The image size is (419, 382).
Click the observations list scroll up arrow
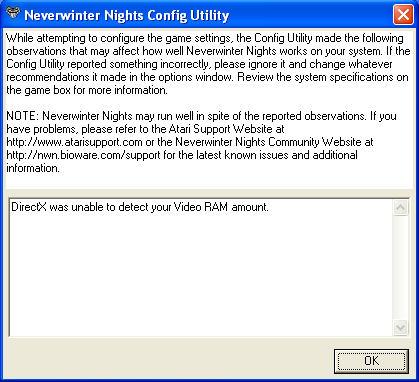click(400, 208)
